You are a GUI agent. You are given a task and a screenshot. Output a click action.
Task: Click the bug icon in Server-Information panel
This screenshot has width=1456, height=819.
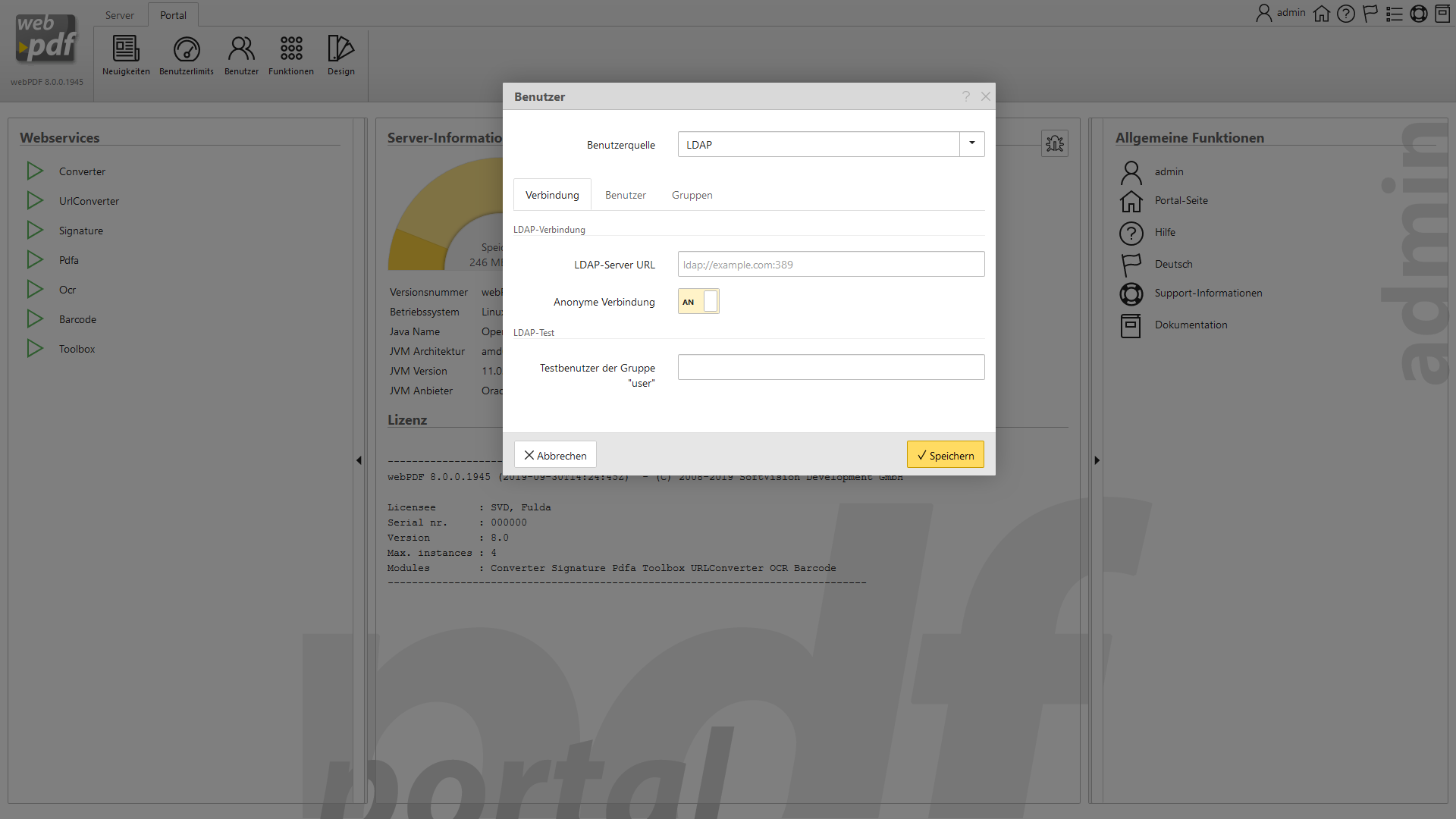pyautogui.click(x=1054, y=143)
